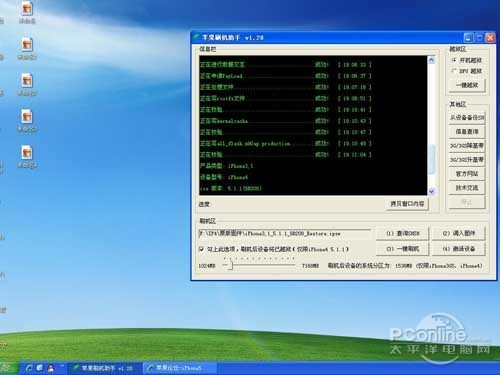
Task: Click the (3) 一键刷机 button
Action: (x=402, y=249)
